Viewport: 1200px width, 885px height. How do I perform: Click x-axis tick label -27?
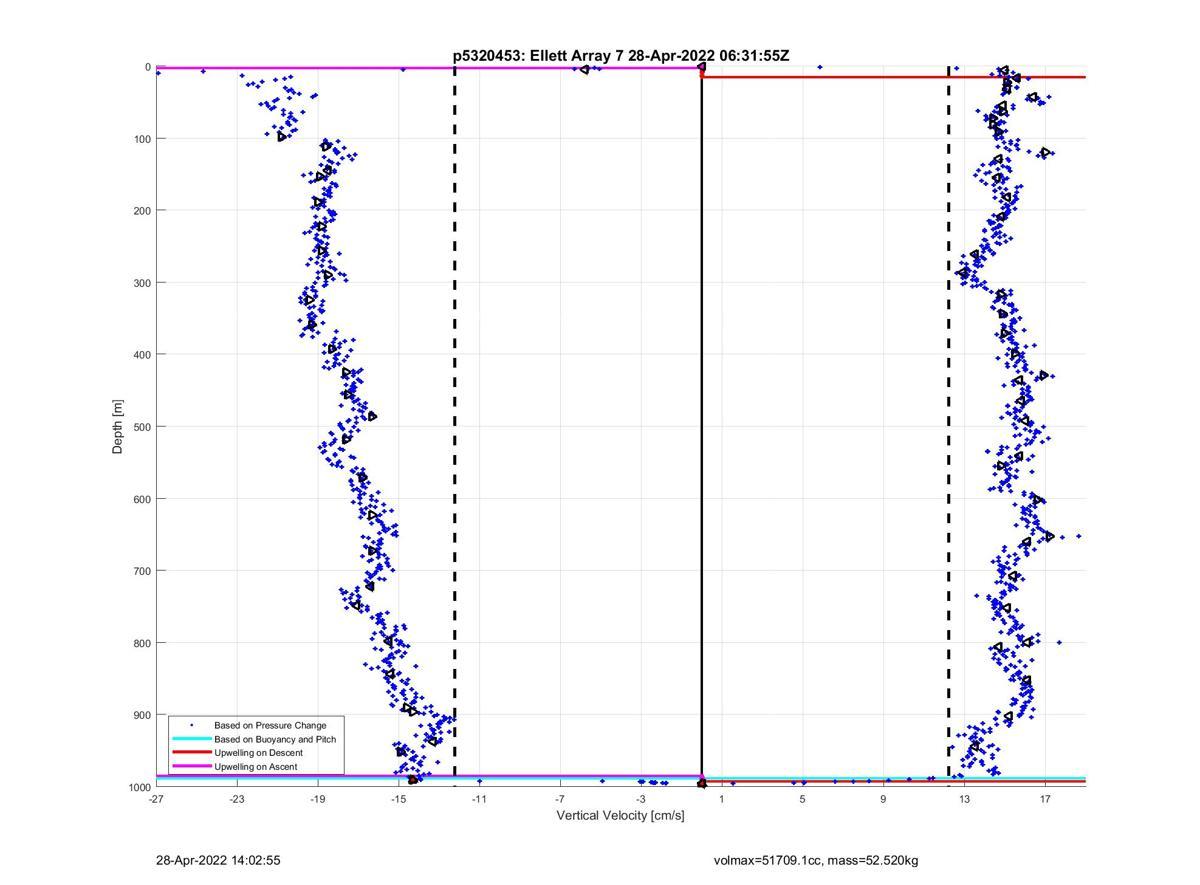pyautogui.click(x=156, y=799)
